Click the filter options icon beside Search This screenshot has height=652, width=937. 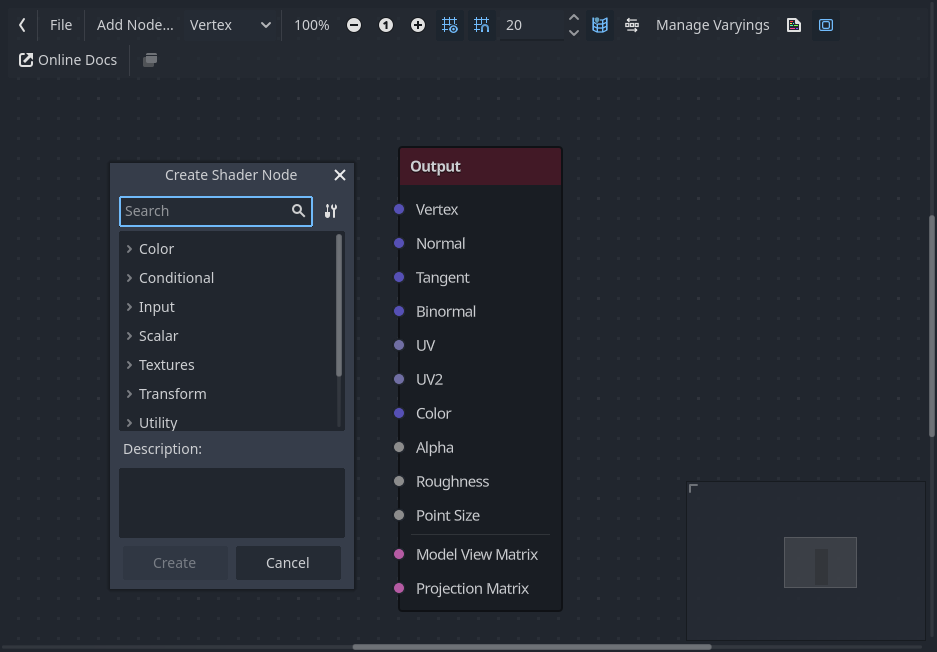[x=331, y=211]
